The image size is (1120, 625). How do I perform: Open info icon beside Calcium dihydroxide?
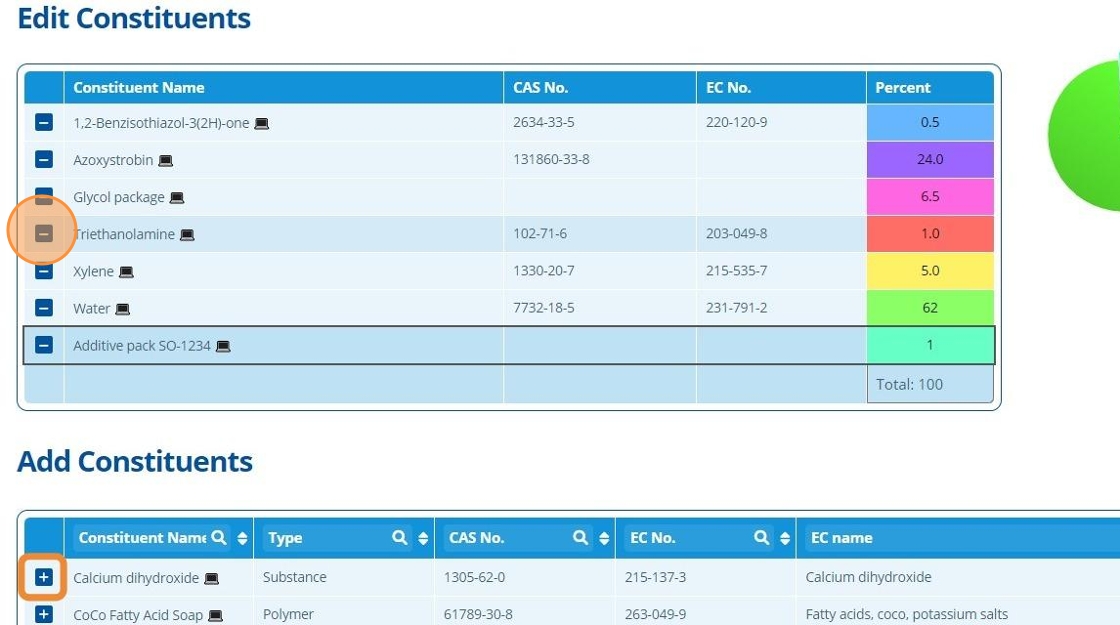tap(211, 579)
